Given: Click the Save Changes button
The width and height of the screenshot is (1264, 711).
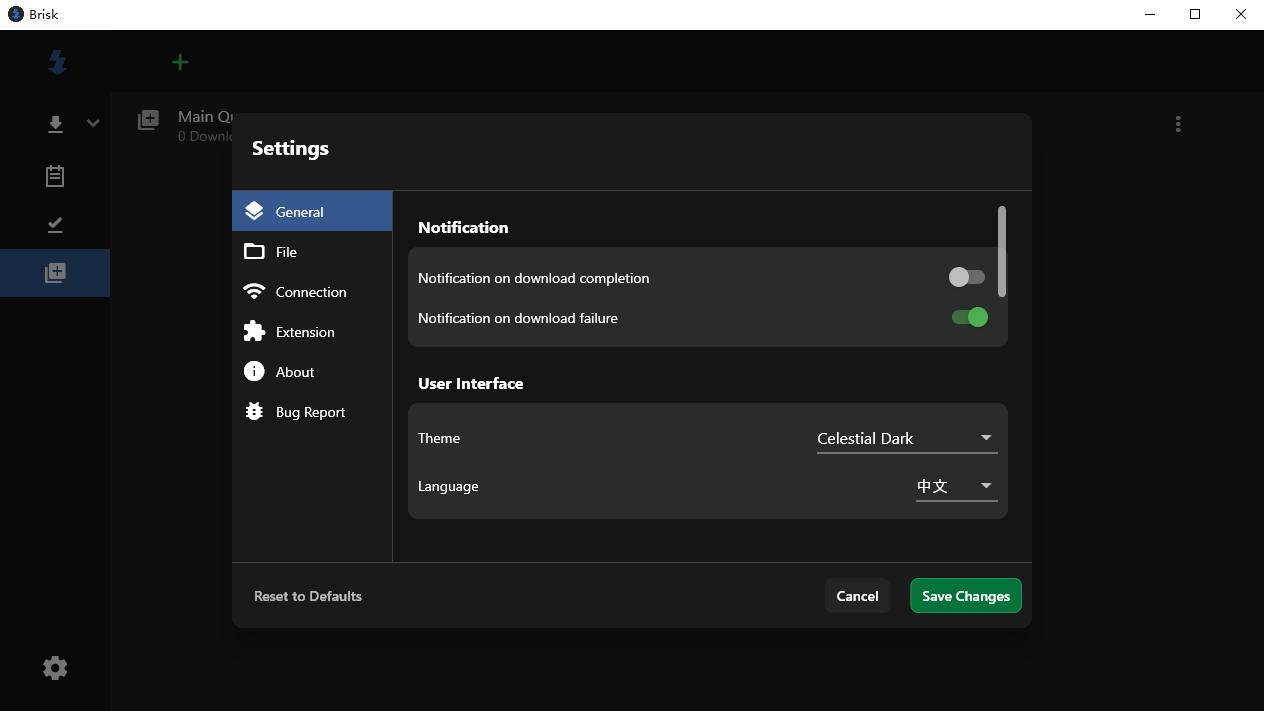Looking at the screenshot, I should (x=965, y=596).
